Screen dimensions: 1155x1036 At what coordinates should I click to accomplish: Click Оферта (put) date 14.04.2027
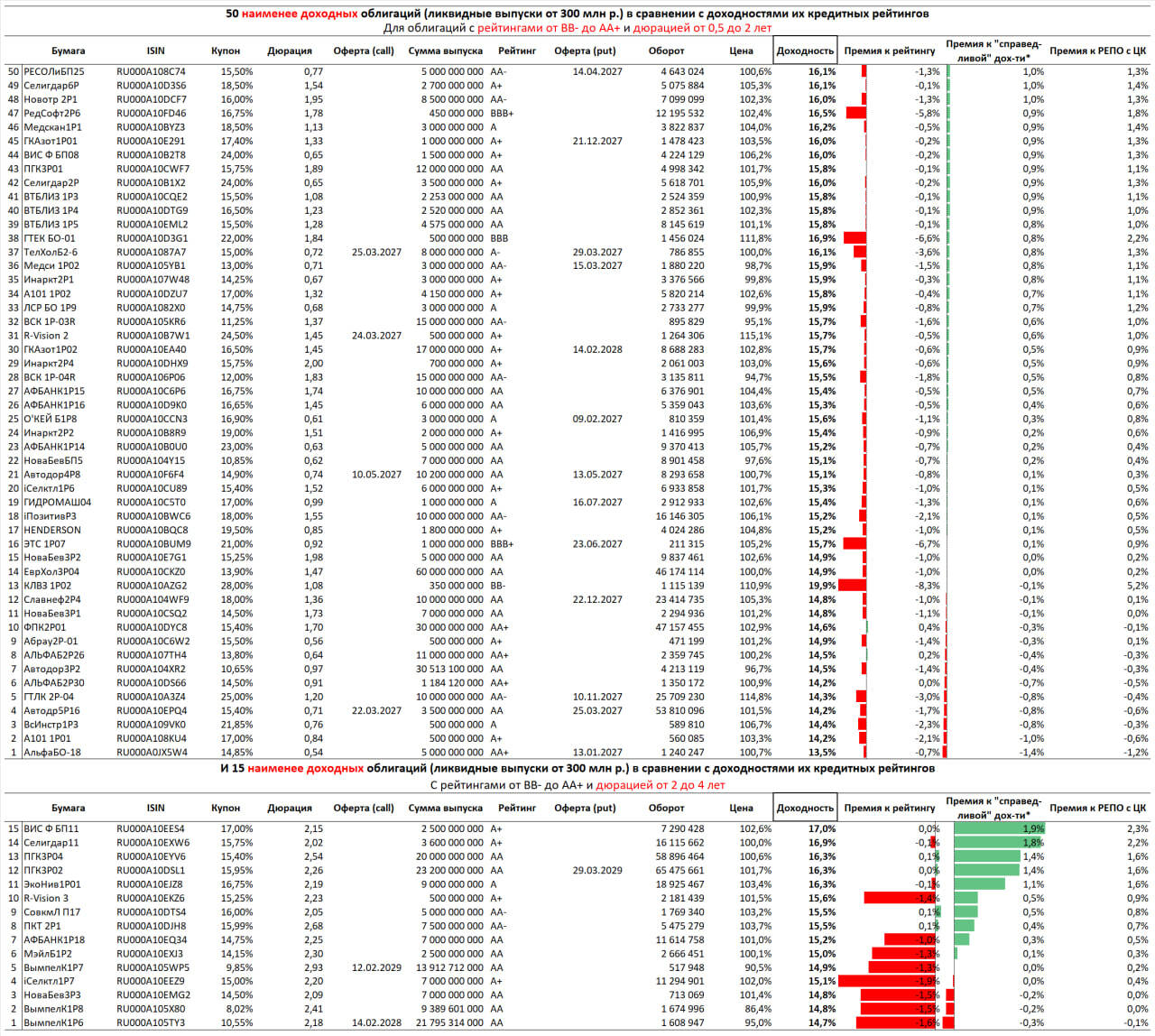pyautogui.click(x=597, y=71)
